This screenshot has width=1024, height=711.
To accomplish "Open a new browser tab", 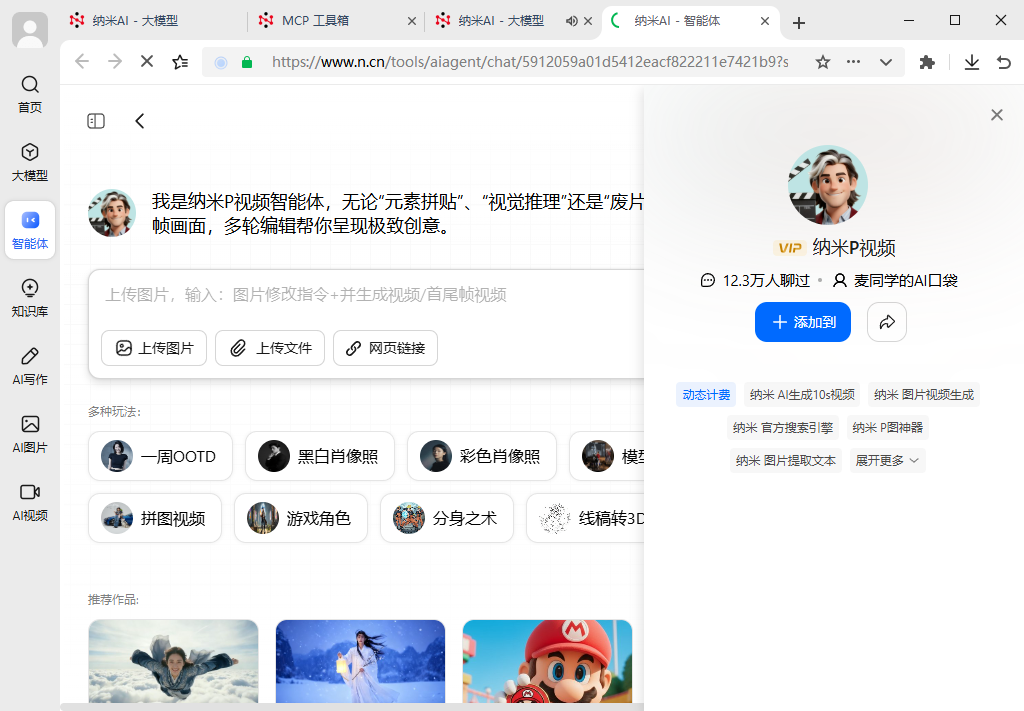I will [799, 23].
